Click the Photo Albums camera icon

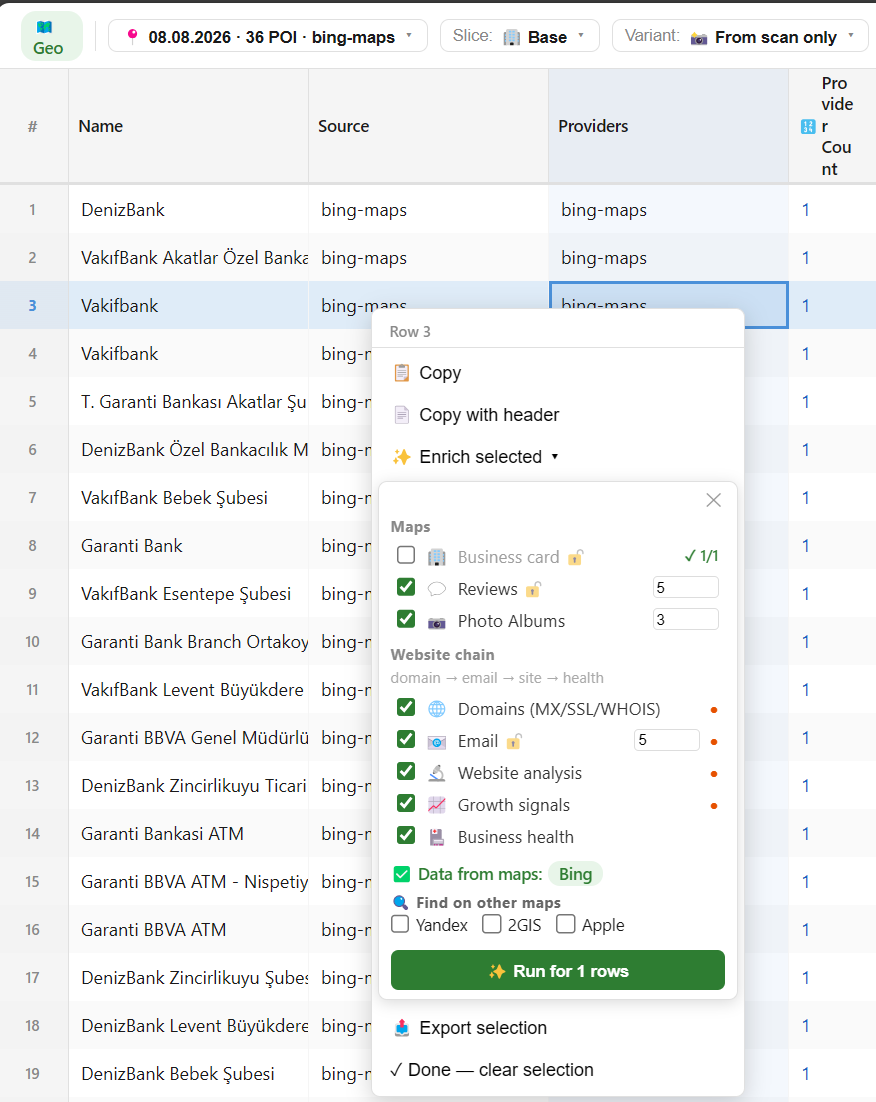click(437, 621)
